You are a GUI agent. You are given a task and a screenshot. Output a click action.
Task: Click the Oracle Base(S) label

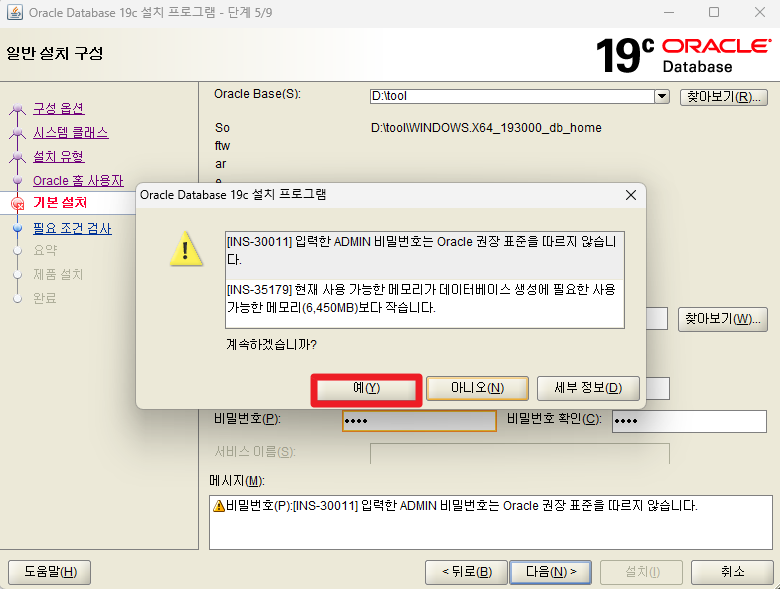tap(257, 94)
